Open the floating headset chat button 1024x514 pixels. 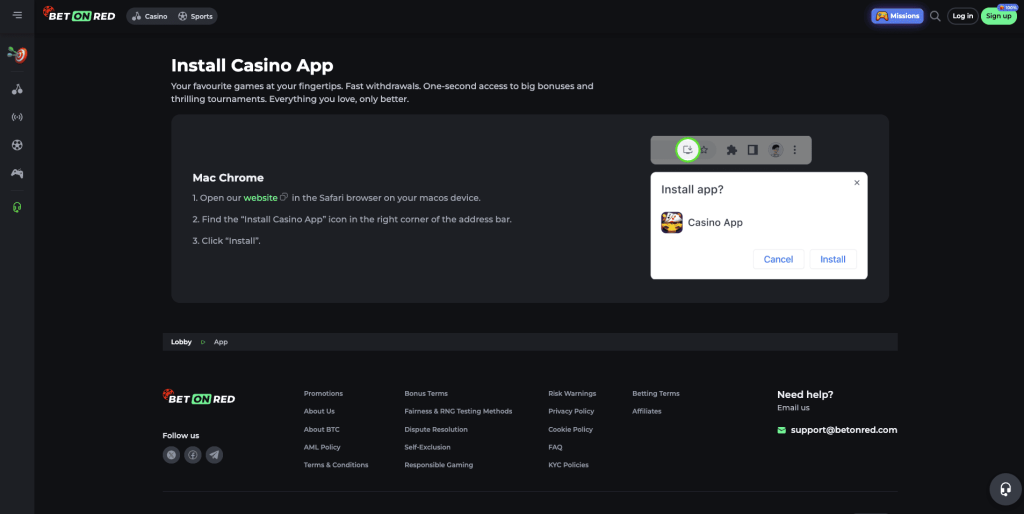pyautogui.click(x=1006, y=489)
